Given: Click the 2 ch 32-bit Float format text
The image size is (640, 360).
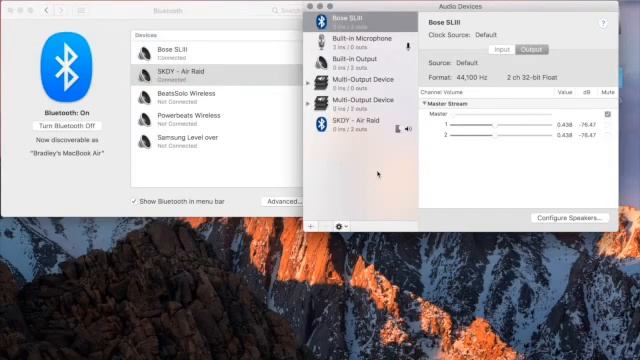Looking at the screenshot, I should 532,77.
